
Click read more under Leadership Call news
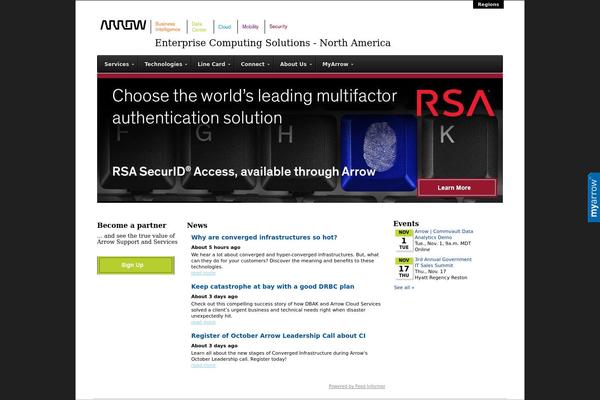(x=203, y=365)
